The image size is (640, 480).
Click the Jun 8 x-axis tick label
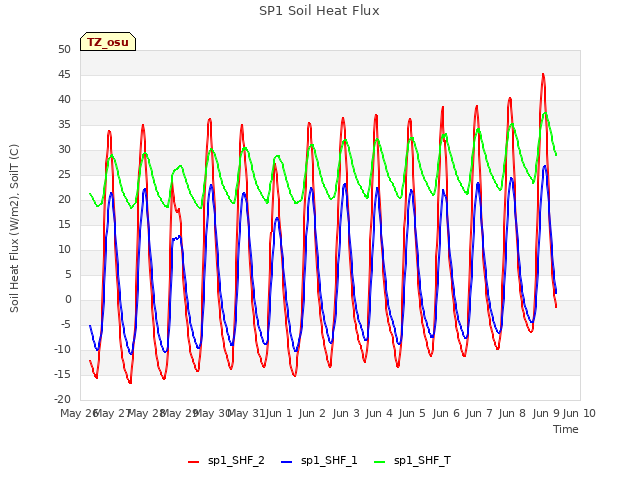[x=512, y=413]
